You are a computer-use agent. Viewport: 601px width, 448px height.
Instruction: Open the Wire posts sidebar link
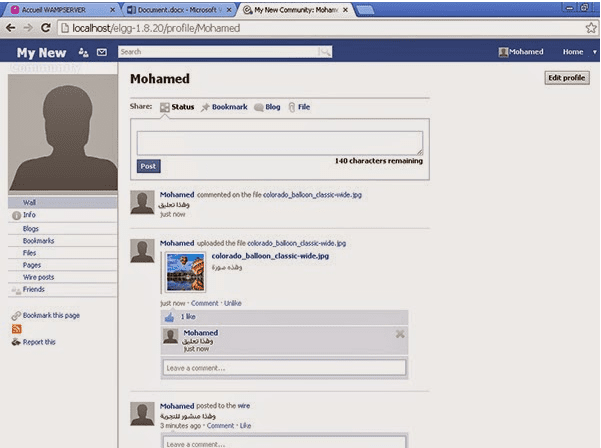(x=38, y=277)
